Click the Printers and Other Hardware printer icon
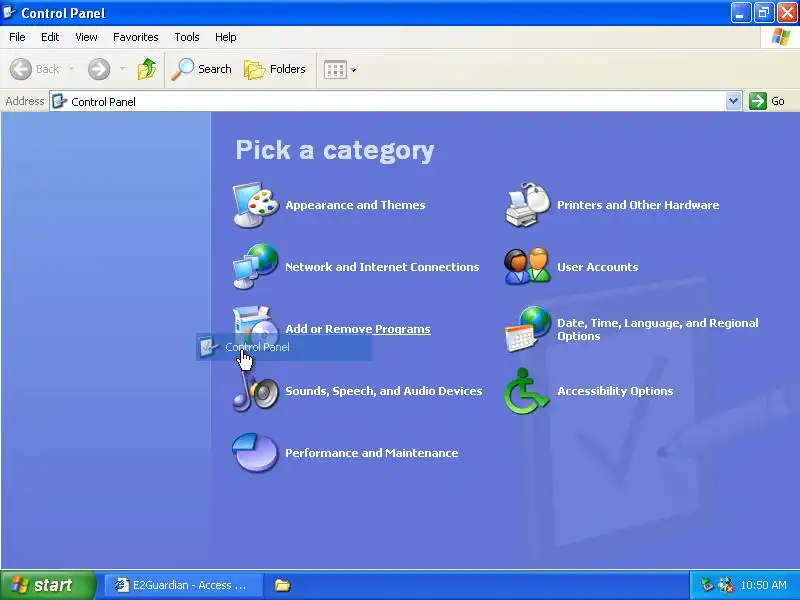 click(x=528, y=205)
